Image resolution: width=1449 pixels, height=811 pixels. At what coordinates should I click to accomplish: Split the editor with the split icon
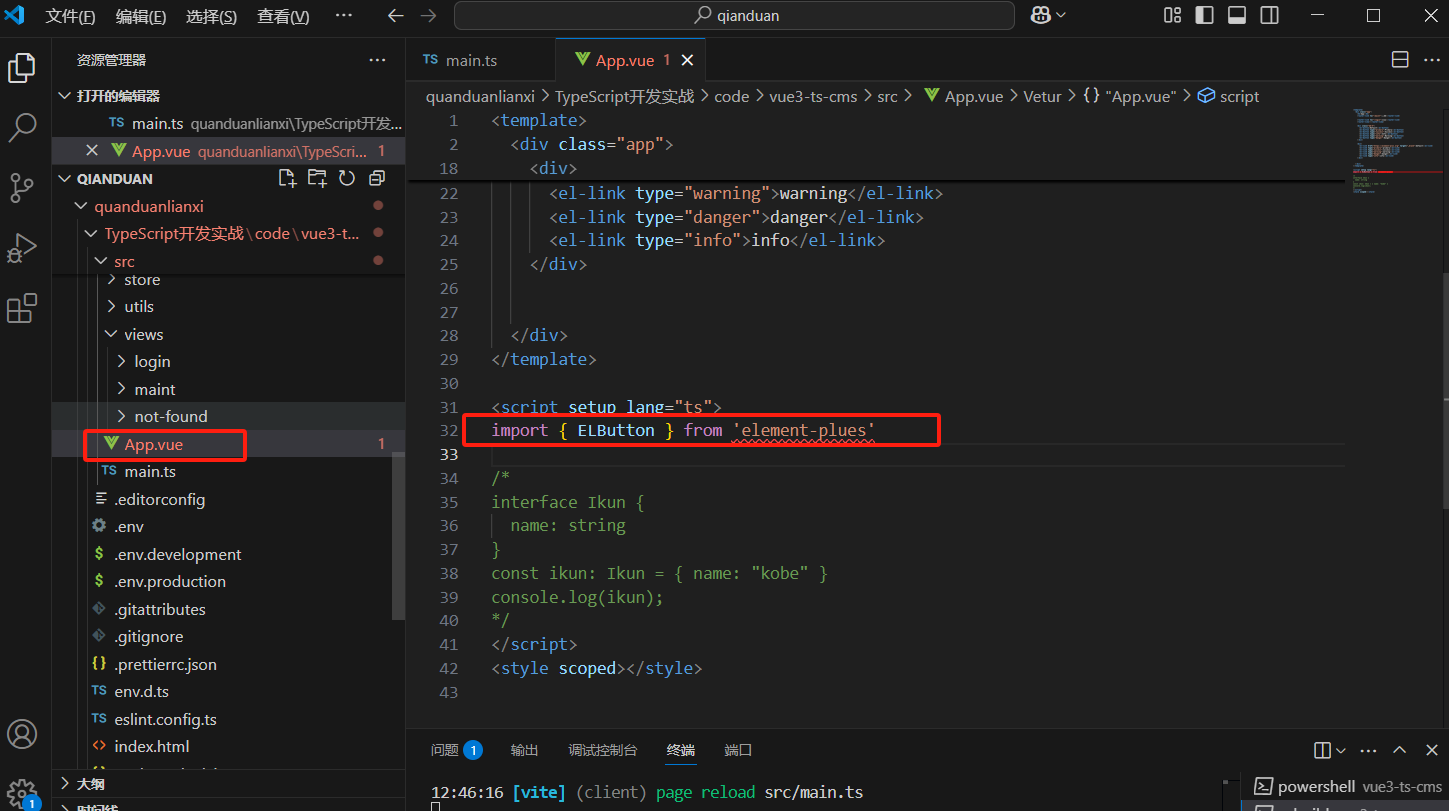1401,60
